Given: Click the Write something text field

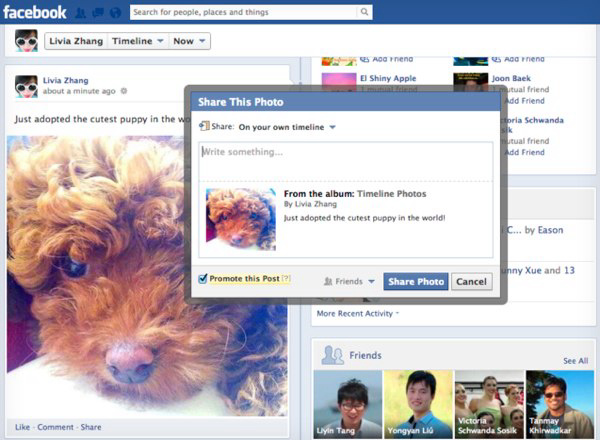Looking at the screenshot, I should (x=346, y=161).
